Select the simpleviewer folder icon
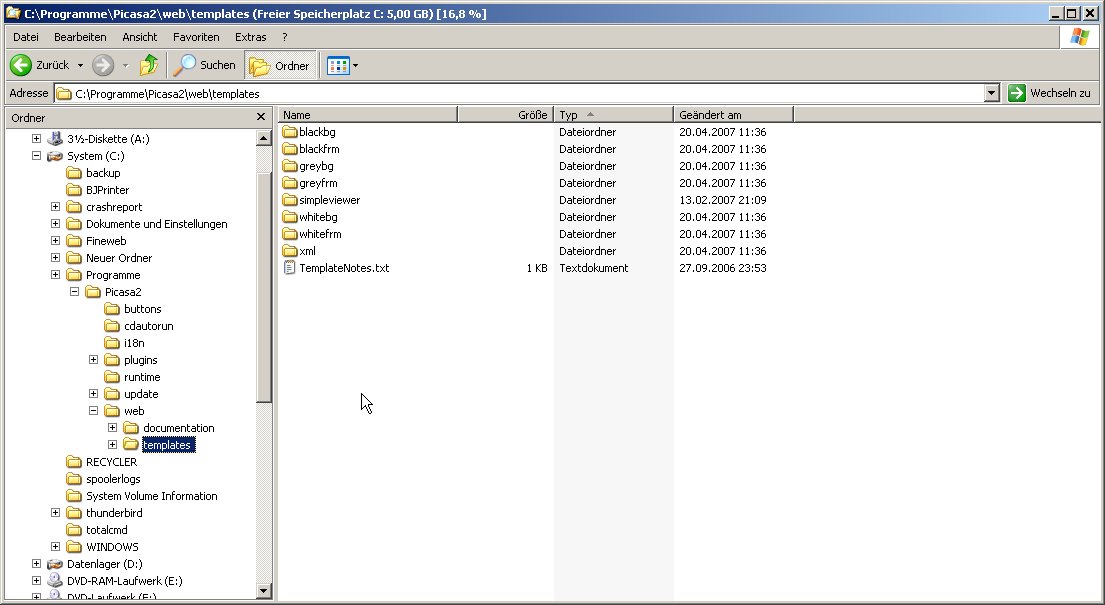1105x605 pixels. [290, 200]
